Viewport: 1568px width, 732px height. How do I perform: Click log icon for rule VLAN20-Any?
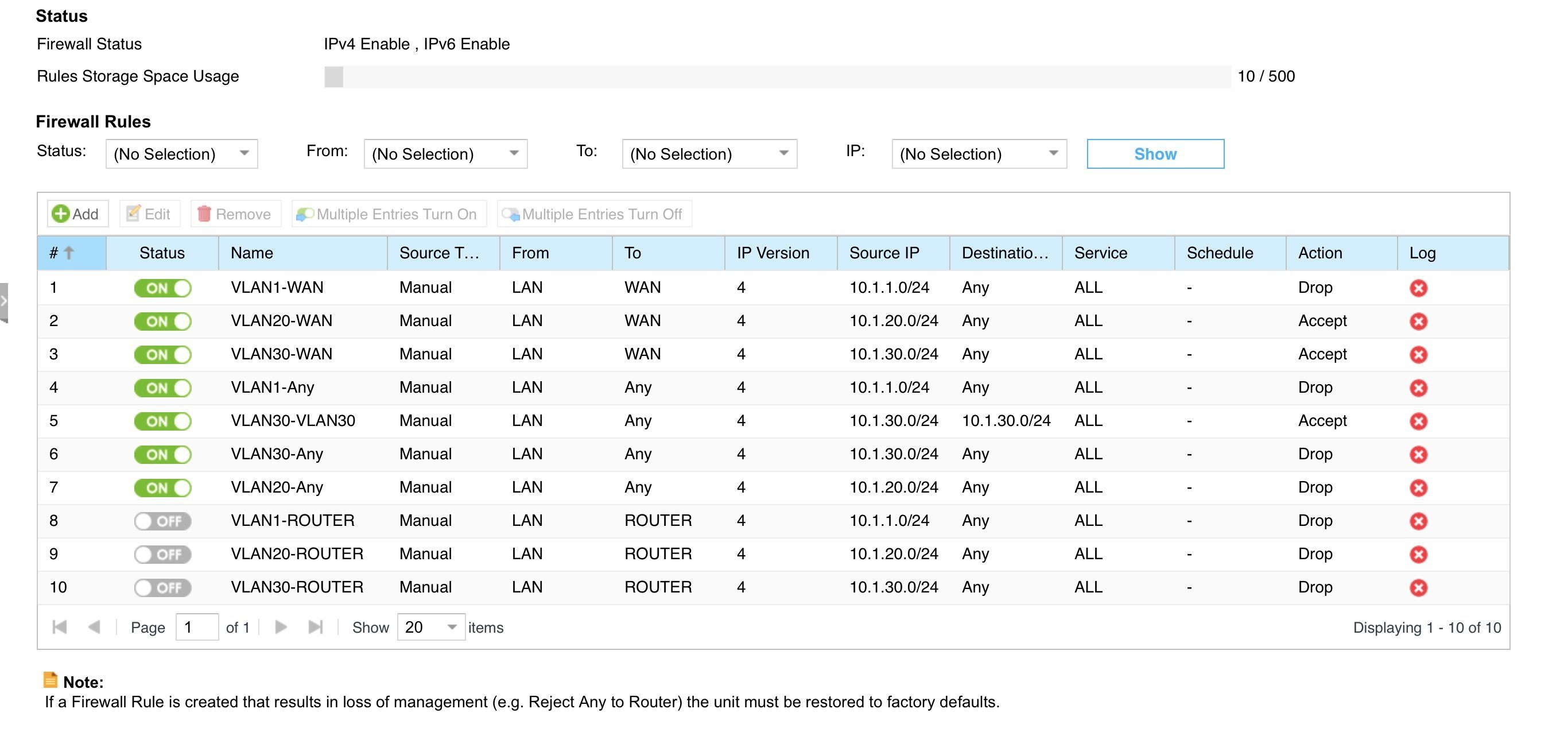pos(1418,488)
